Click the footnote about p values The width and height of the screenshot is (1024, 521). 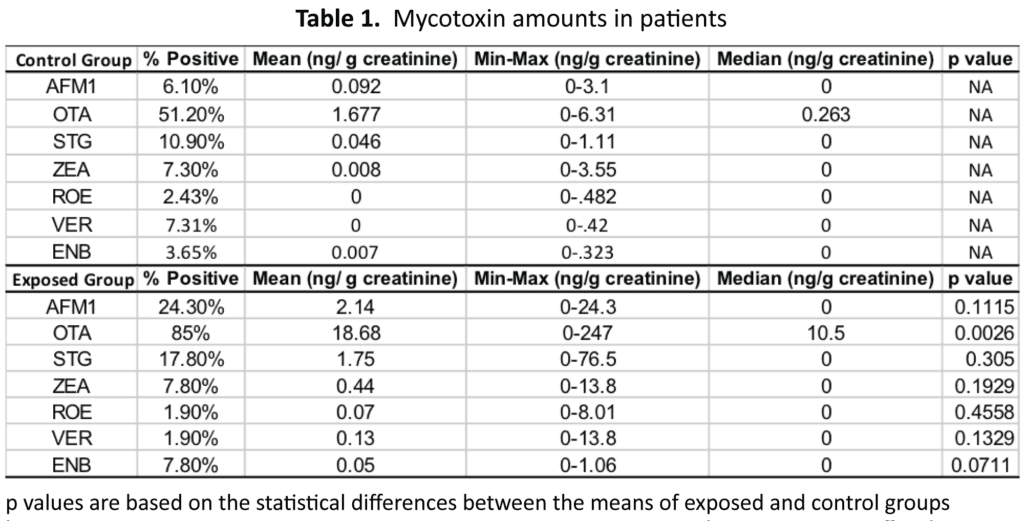[x=477, y=503]
